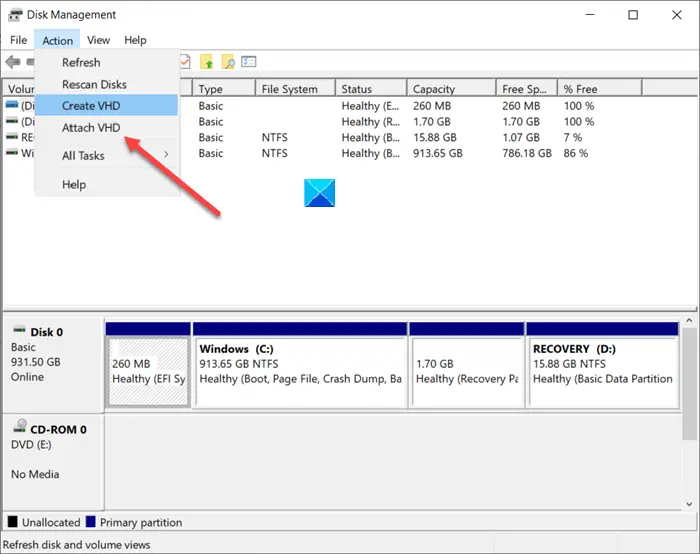Close the open Action menu via its header
Screen dimensions: 700x554
point(58,40)
